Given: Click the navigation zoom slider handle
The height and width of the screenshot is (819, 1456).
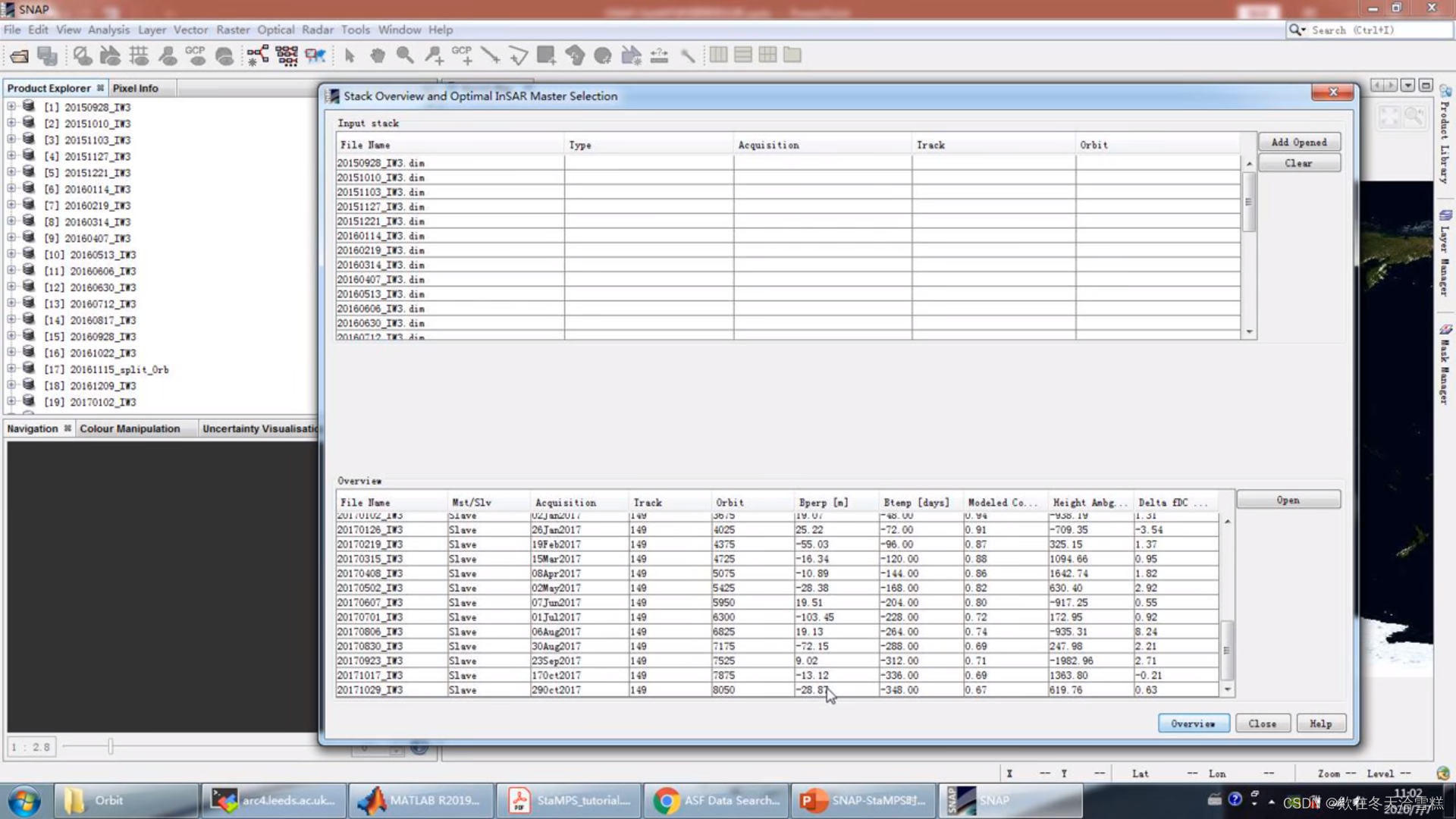Looking at the screenshot, I should 111,747.
